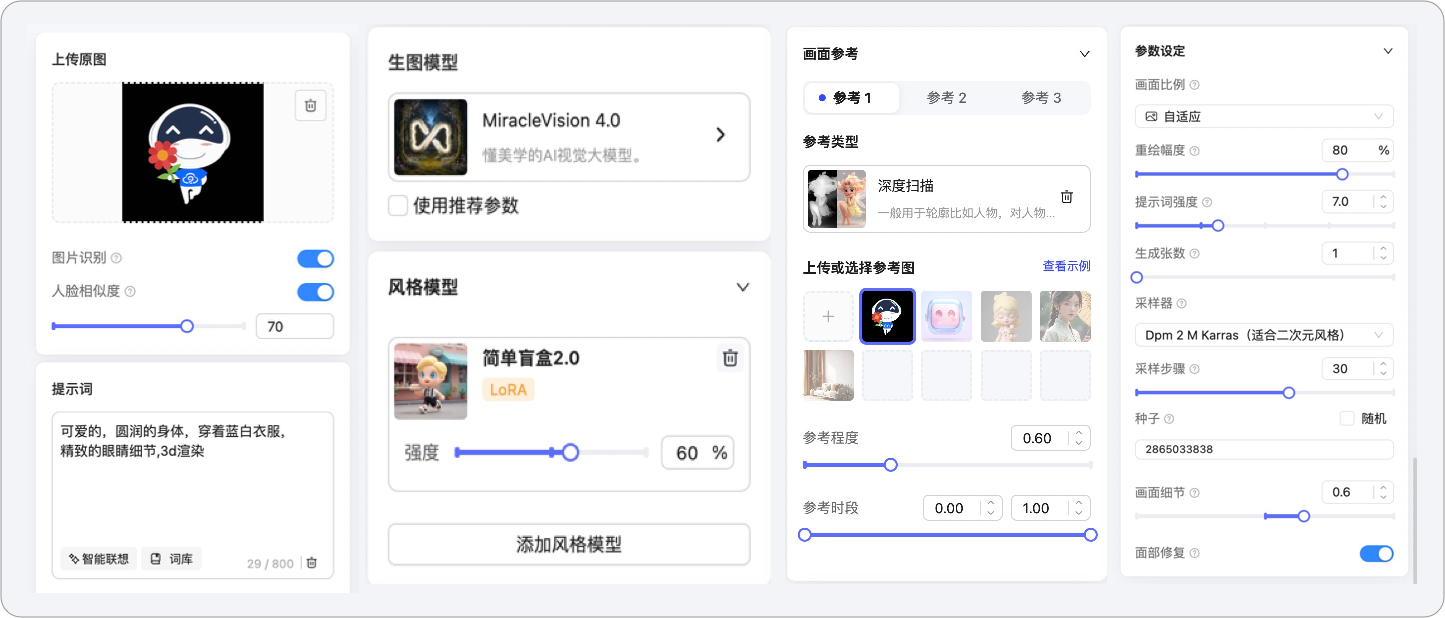Delete the uploaded original image
This screenshot has width=1445, height=618.
point(310,105)
